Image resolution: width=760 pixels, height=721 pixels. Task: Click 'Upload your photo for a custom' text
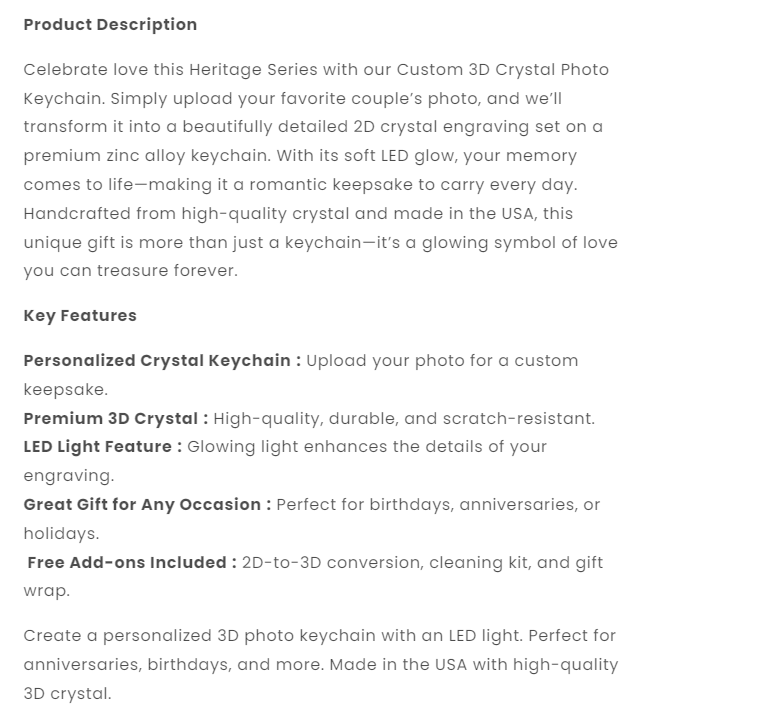442,361
